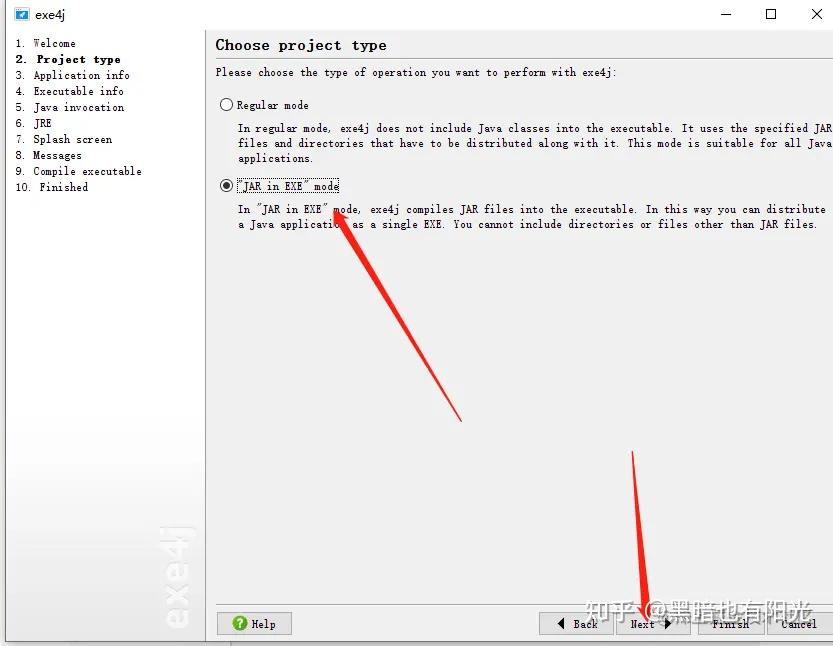Click the Help button
Image resolution: width=833 pixels, height=646 pixels.
pyautogui.click(x=254, y=623)
